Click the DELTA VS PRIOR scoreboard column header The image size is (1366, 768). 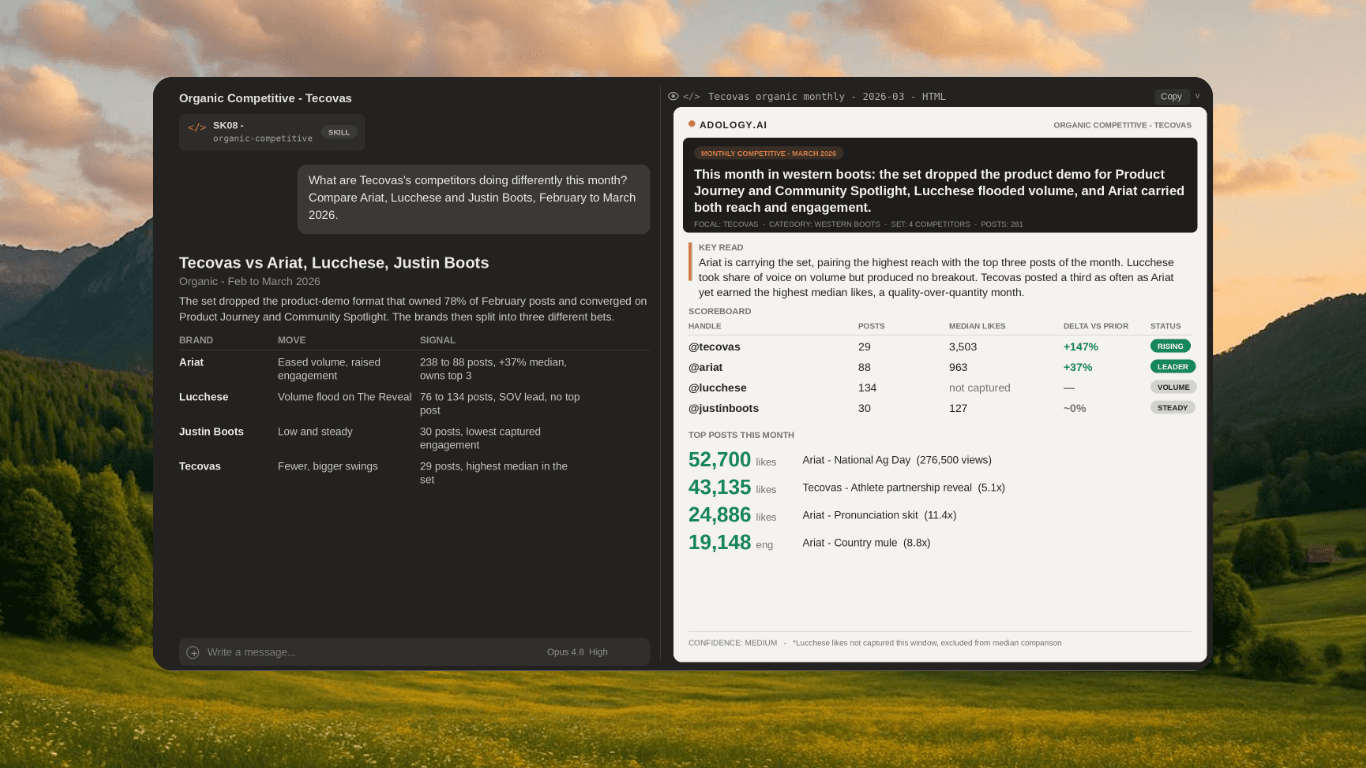[1096, 326]
